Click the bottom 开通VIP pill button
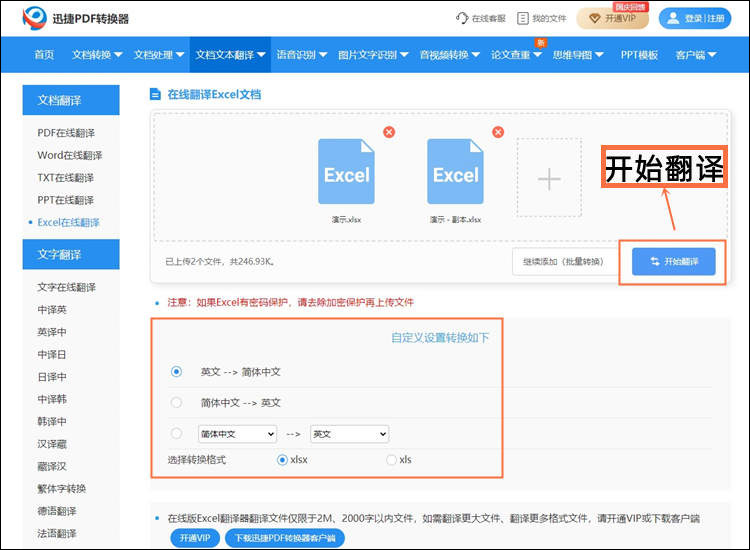Image resolution: width=750 pixels, height=550 pixels. [195, 538]
